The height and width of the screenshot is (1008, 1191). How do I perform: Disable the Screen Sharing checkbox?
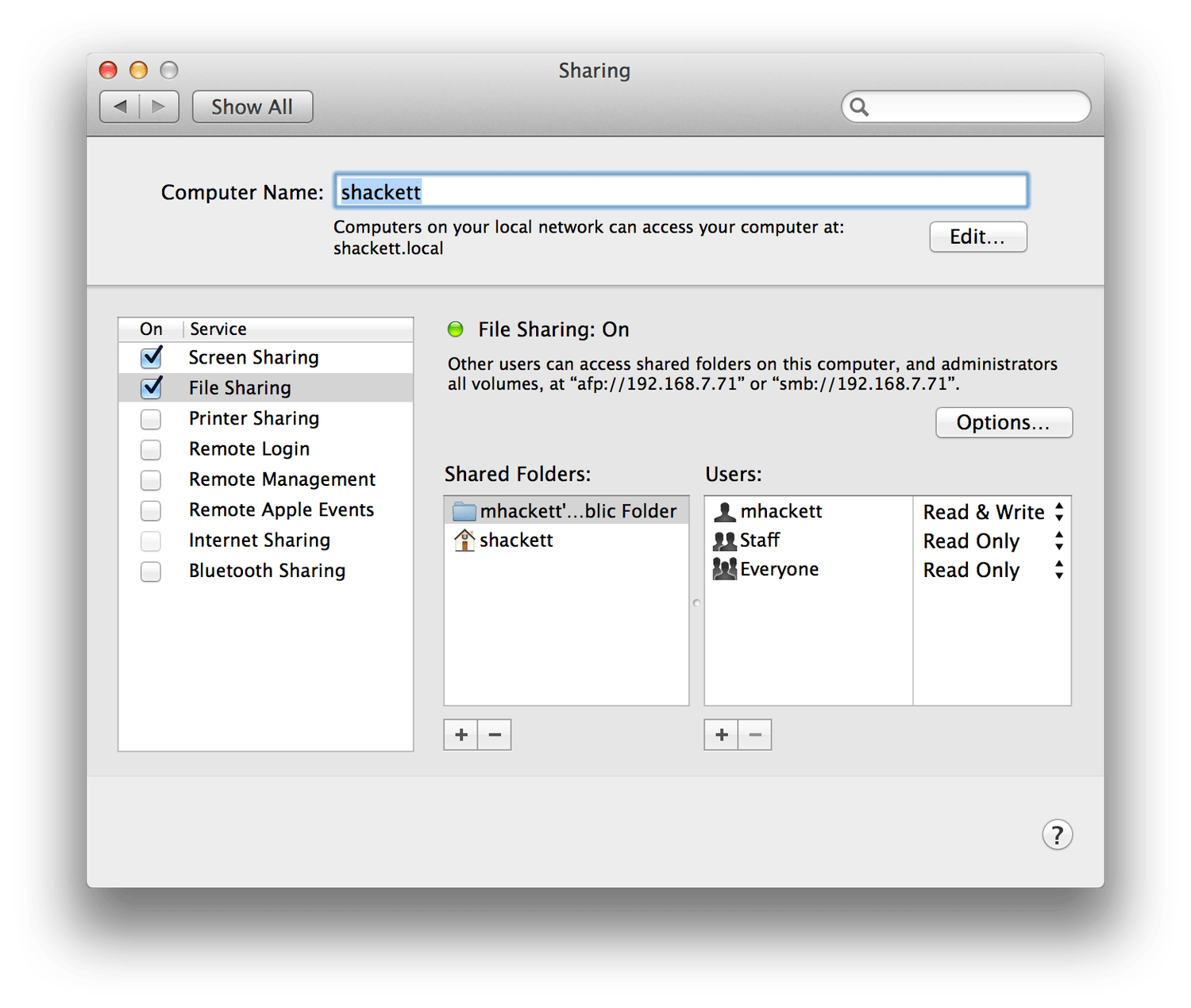[x=151, y=357]
